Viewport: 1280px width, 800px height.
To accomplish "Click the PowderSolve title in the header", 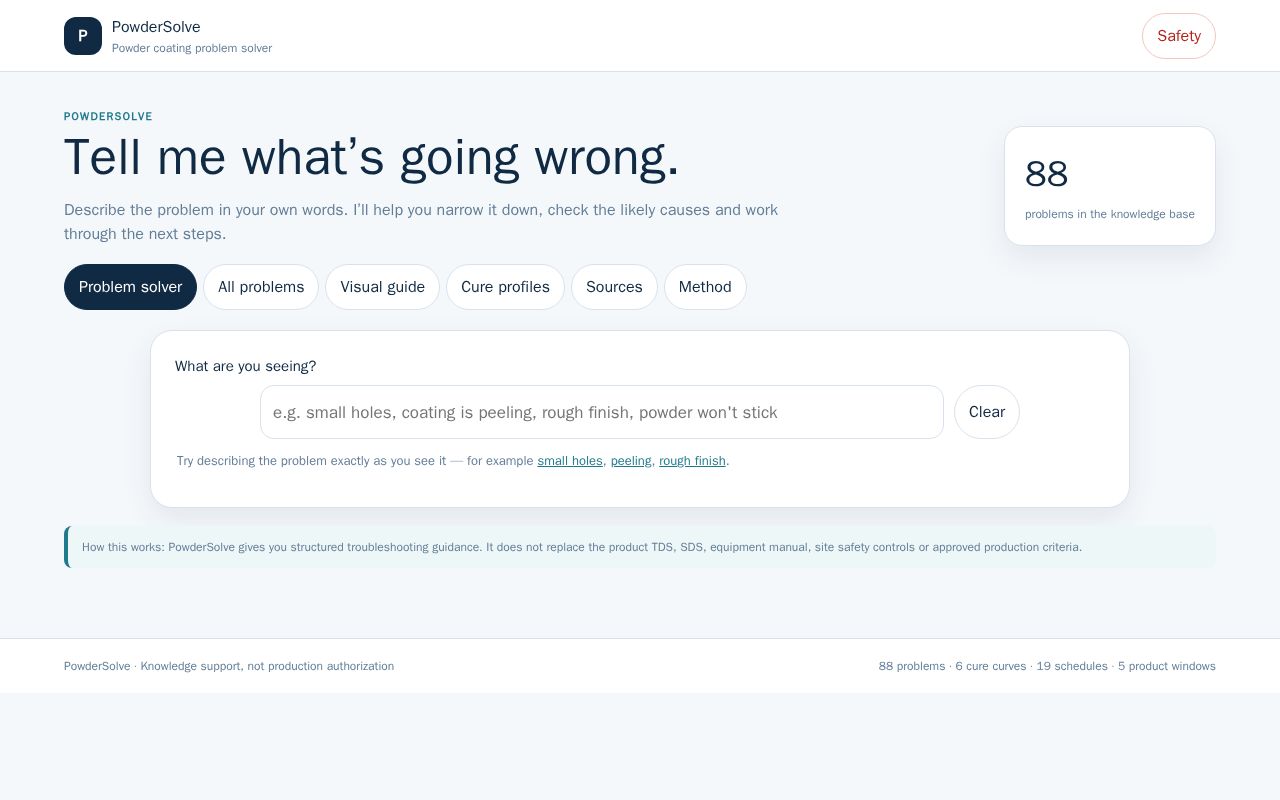I will tap(156, 27).
